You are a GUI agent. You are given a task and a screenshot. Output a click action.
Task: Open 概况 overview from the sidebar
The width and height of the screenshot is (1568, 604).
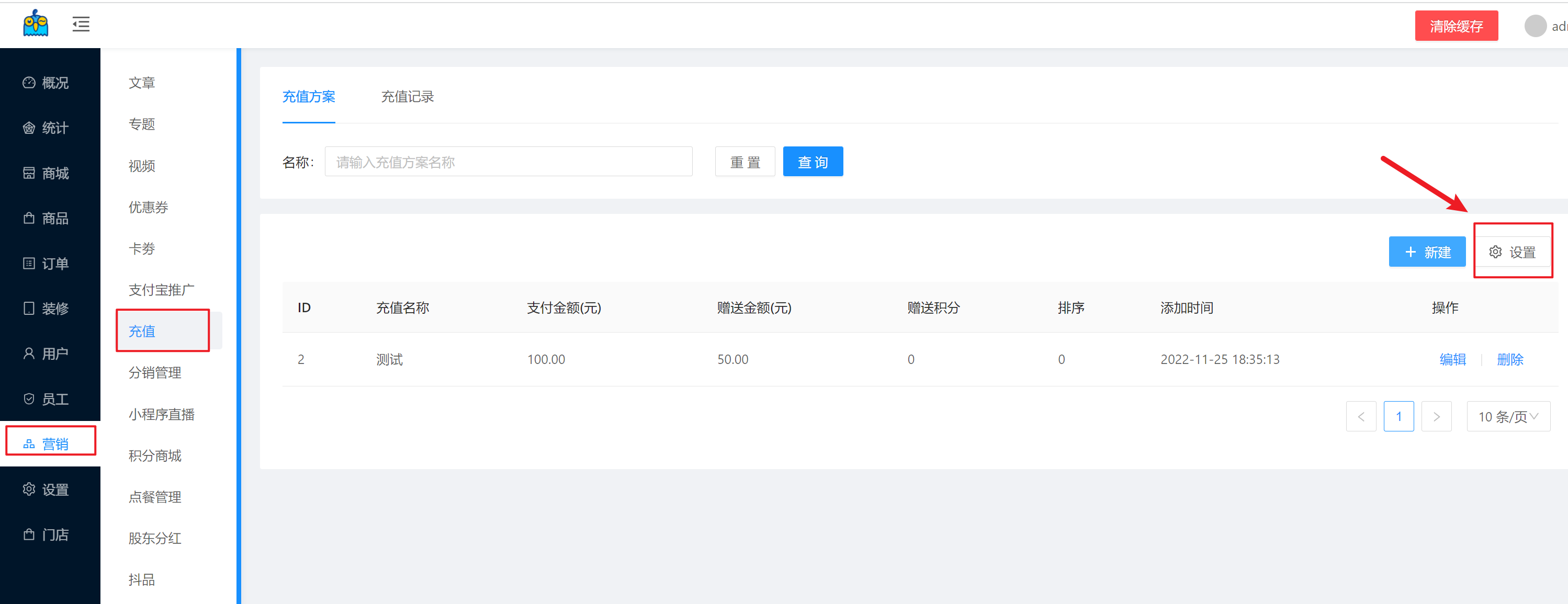click(x=46, y=83)
